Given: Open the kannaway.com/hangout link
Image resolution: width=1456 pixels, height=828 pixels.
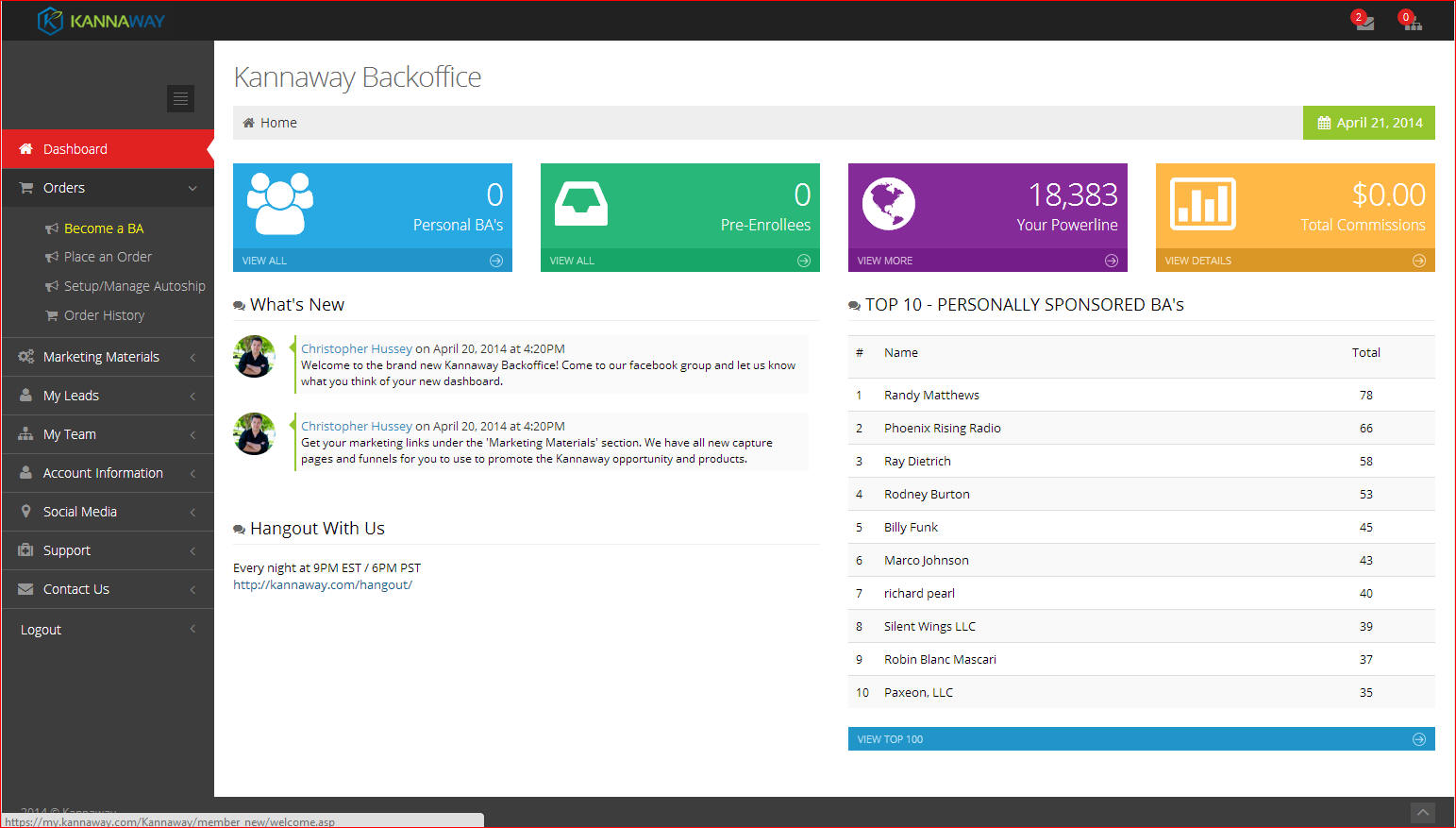Looking at the screenshot, I should tap(323, 585).
